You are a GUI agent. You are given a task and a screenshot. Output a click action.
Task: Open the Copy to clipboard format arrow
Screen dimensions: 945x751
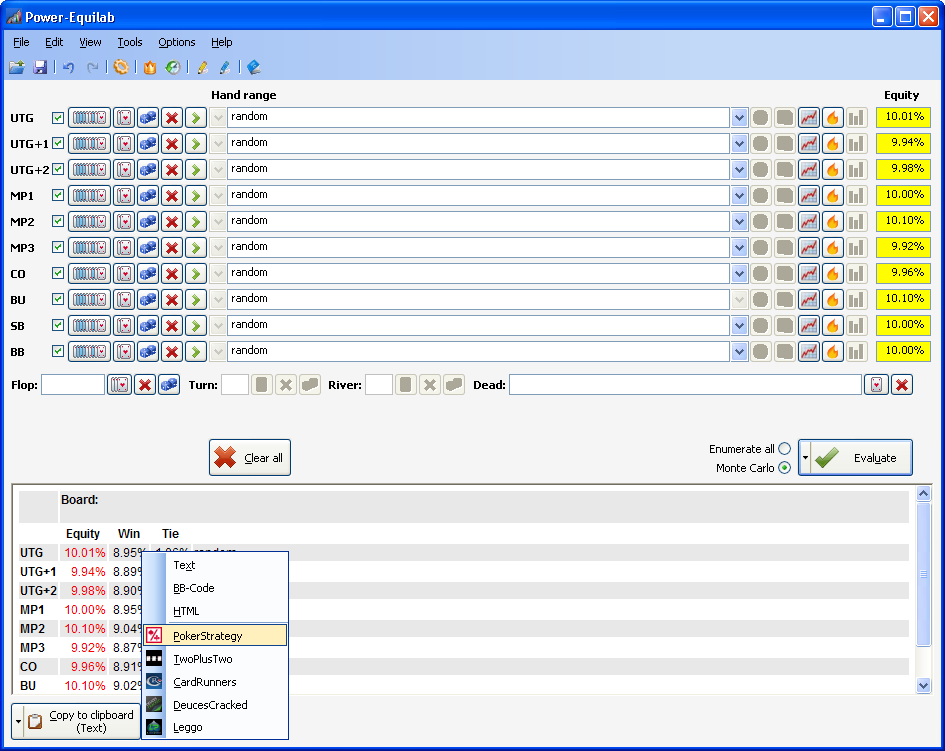click(18, 721)
